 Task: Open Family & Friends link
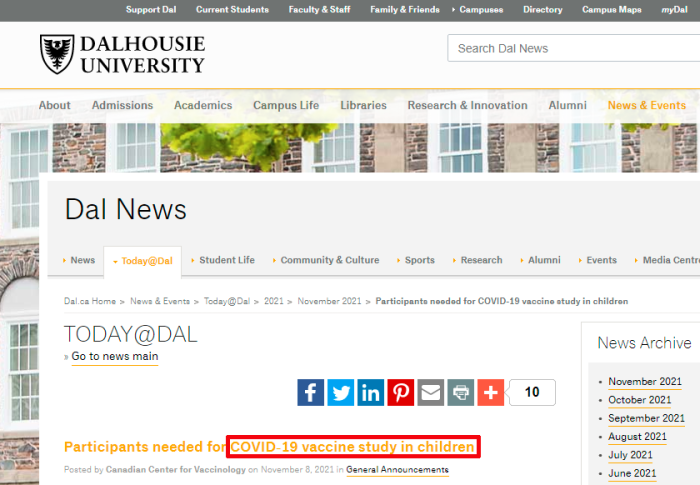tap(404, 9)
